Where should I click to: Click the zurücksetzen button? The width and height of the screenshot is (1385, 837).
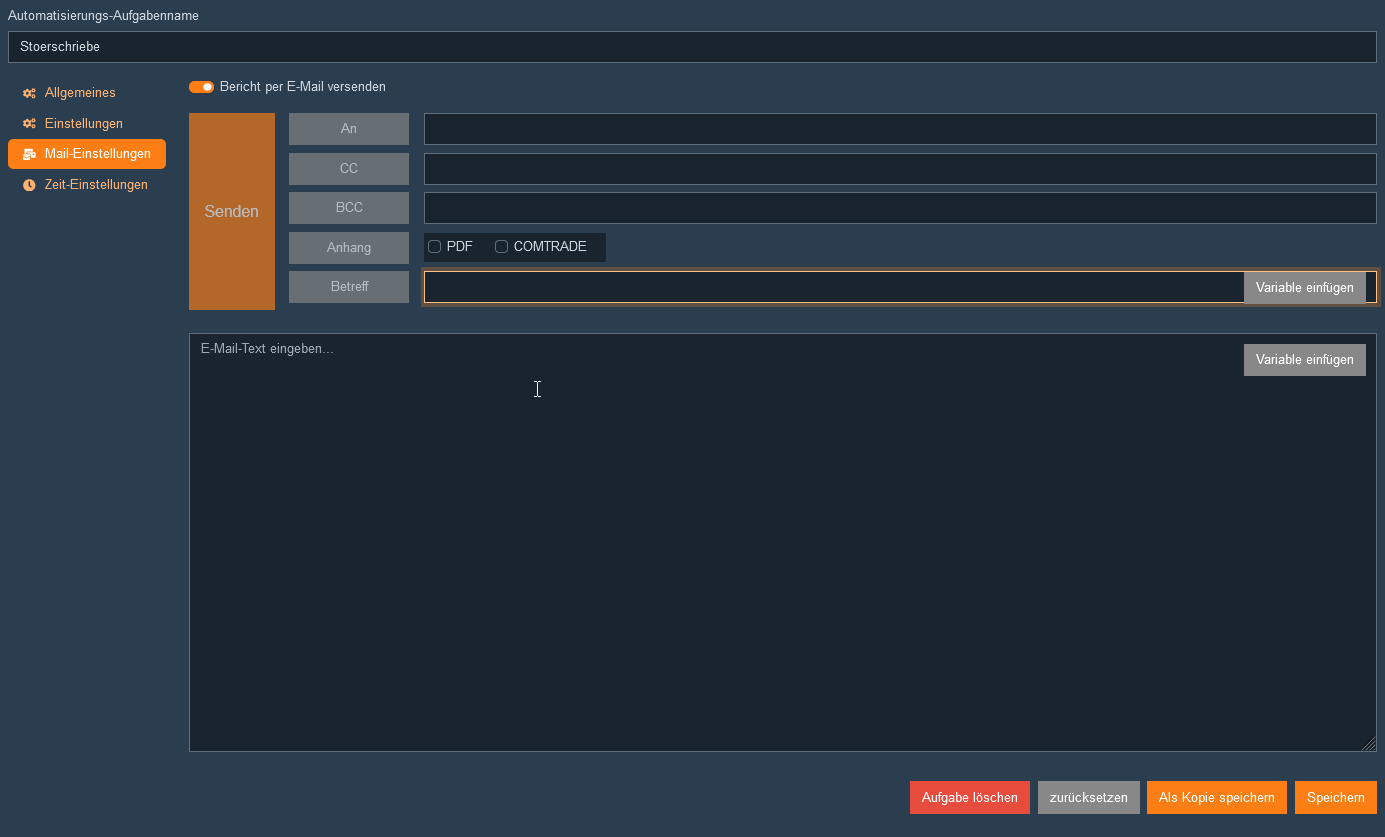[1088, 797]
